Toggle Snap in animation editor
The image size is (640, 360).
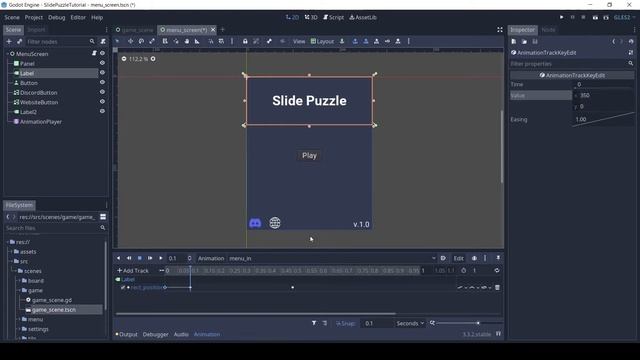345,323
